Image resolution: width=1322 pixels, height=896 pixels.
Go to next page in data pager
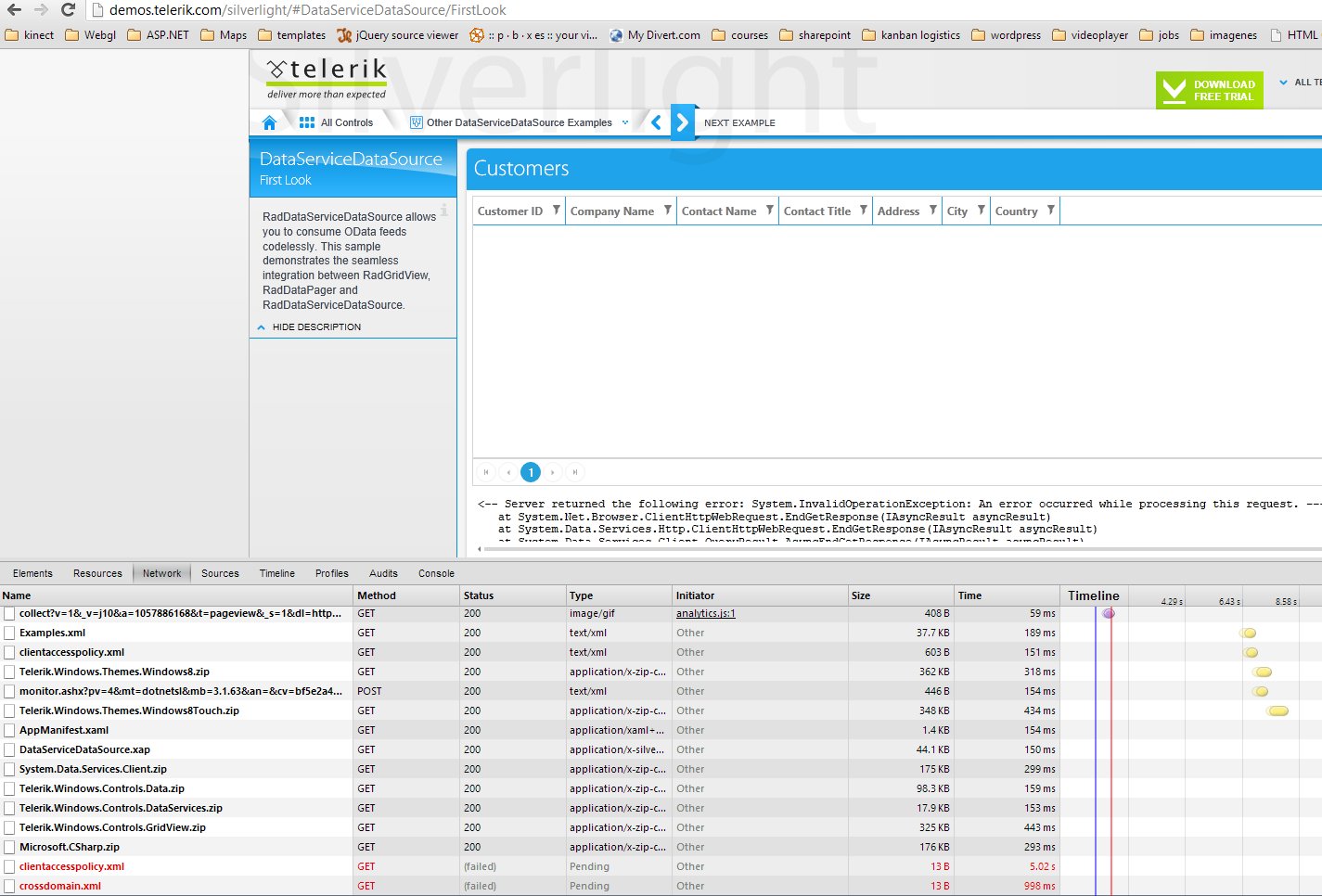tap(553, 472)
